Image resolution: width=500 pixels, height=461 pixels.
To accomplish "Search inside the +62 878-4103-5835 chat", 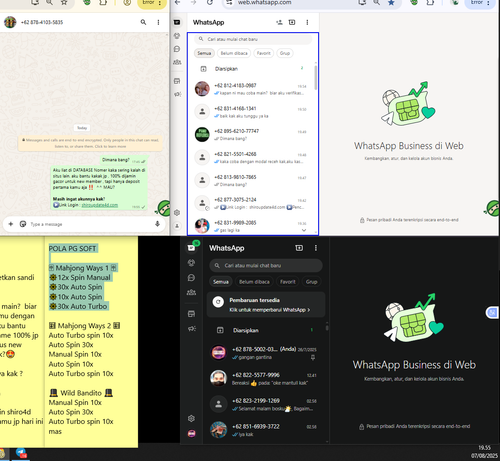I will pos(143,22).
